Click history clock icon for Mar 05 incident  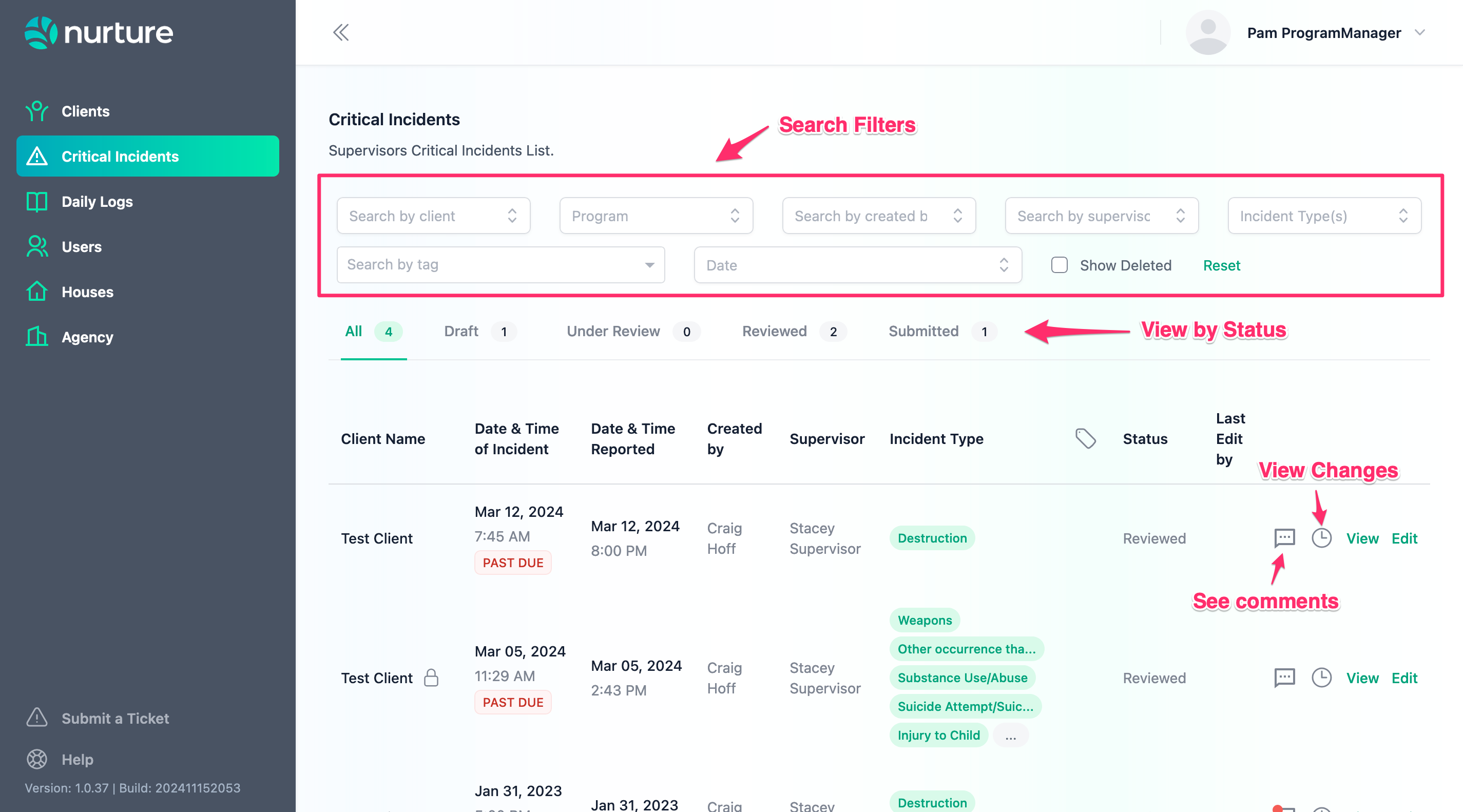click(1321, 678)
